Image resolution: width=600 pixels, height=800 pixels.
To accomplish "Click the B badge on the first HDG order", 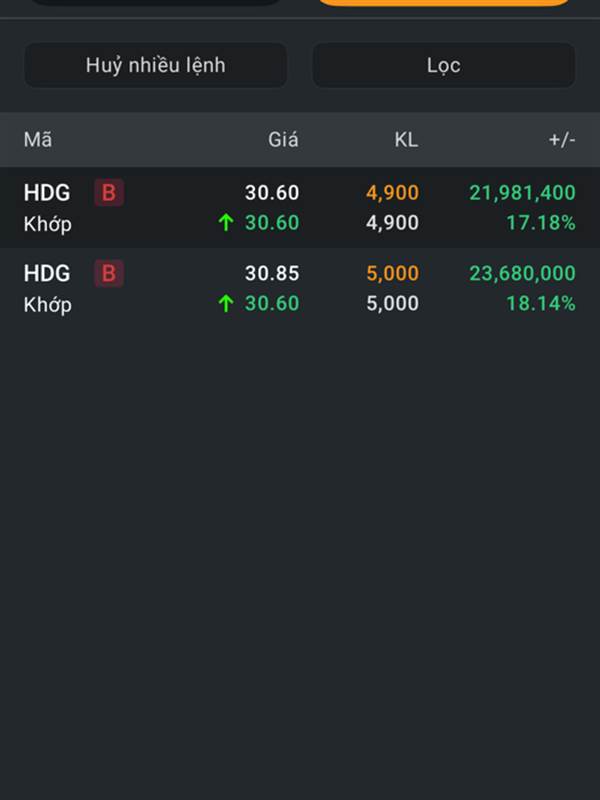I will tap(109, 193).
